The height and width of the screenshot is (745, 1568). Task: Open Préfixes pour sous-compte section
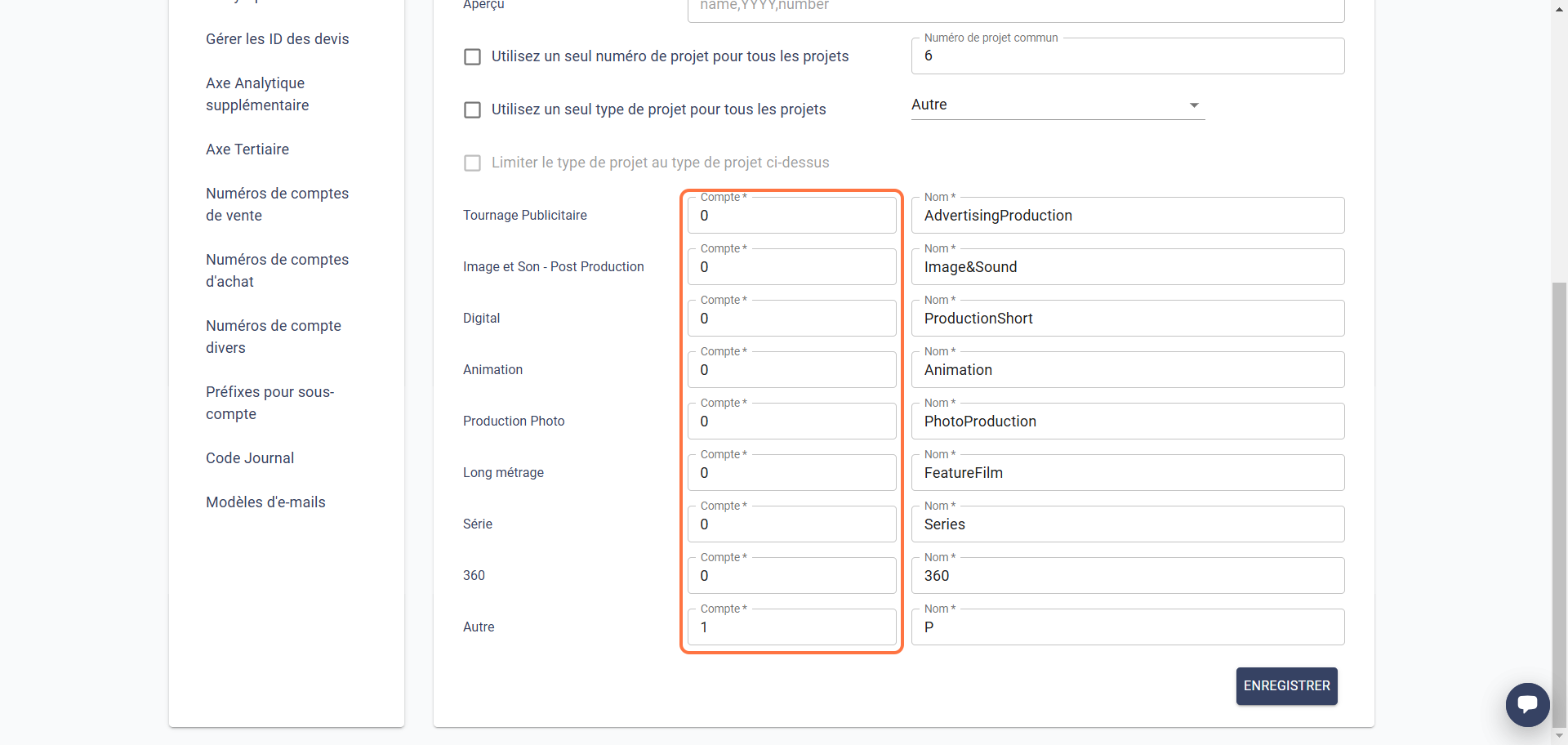pyautogui.click(x=270, y=403)
